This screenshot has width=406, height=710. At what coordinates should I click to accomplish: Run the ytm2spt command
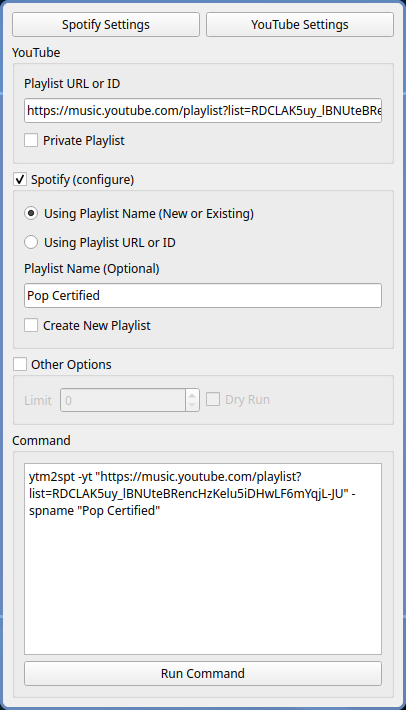tap(203, 674)
